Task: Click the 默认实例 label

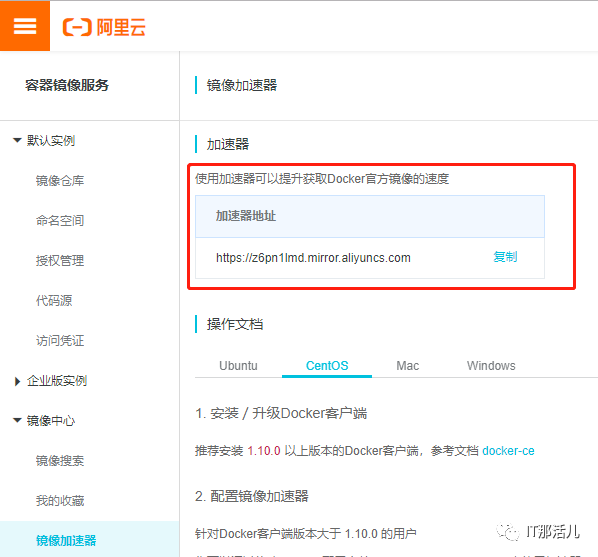Action: pos(51,140)
